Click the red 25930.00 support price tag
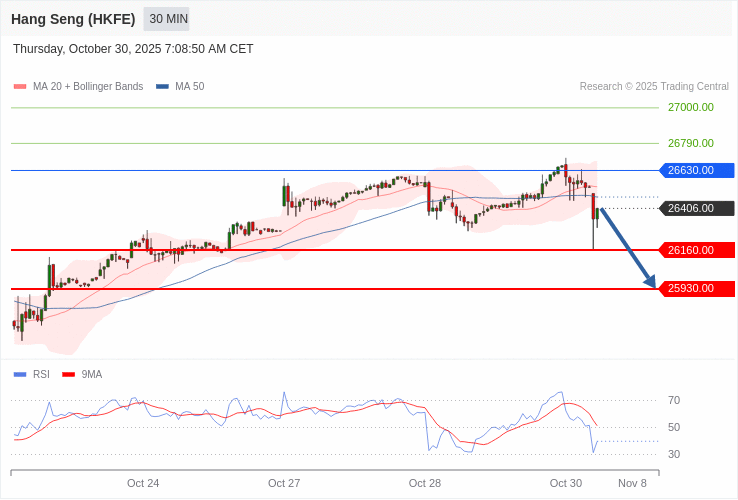The image size is (738, 500). [697, 289]
